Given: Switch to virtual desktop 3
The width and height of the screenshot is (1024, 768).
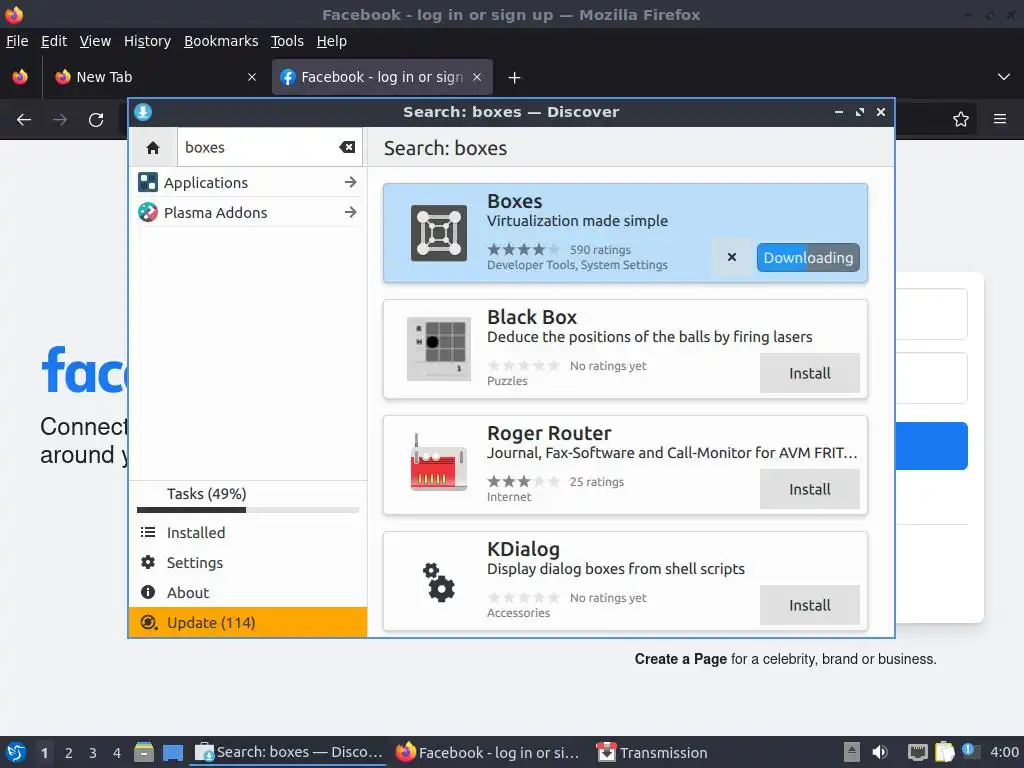Looking at the screenshot, I should coord(93,753).
